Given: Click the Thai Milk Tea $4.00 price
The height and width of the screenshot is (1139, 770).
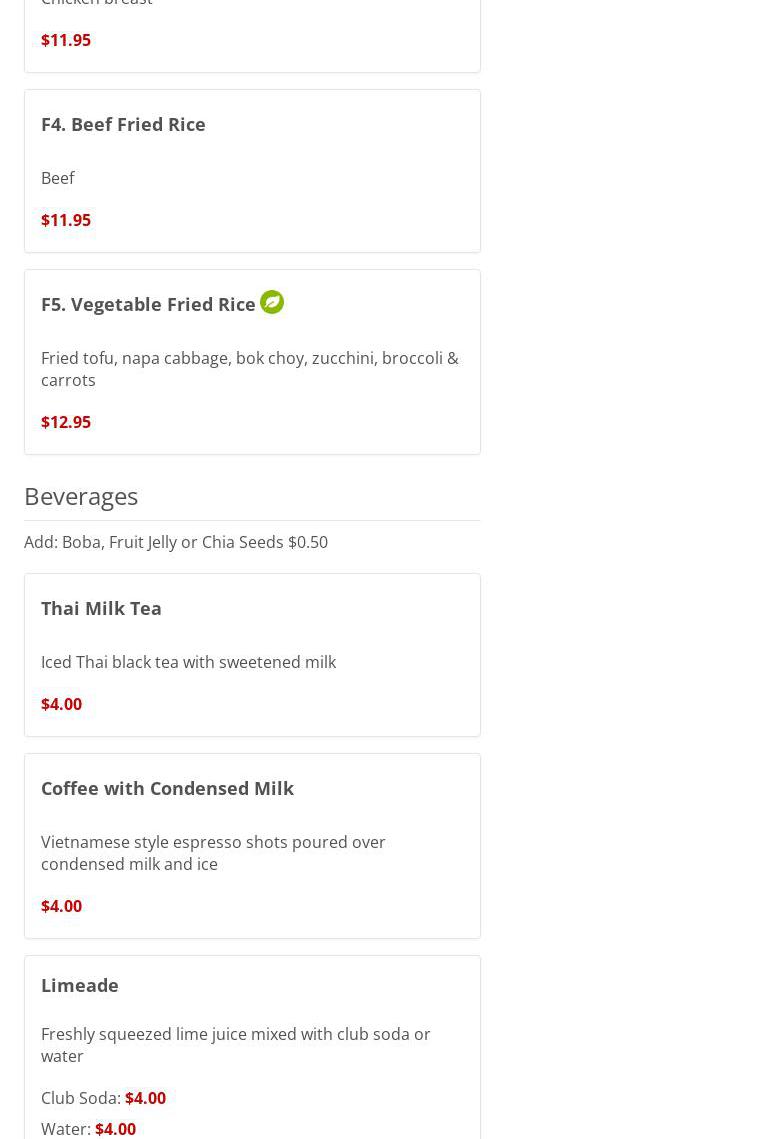Looking at the screenshot, I should (61, 704).
